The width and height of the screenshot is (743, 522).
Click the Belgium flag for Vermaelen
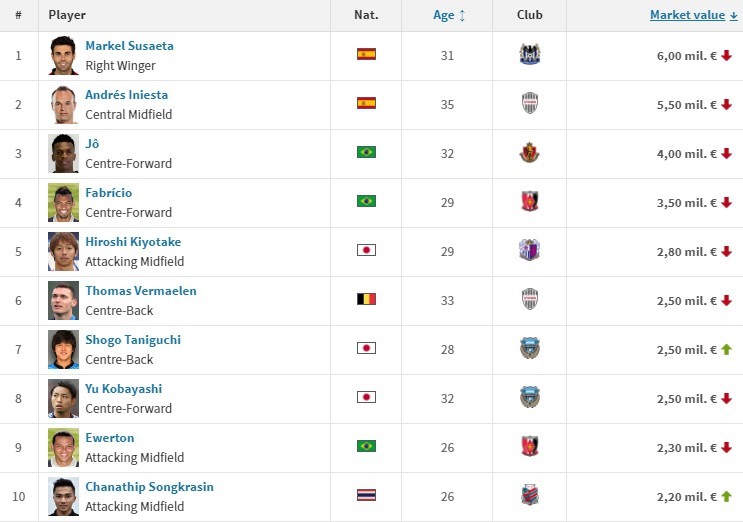pos(366,299)
